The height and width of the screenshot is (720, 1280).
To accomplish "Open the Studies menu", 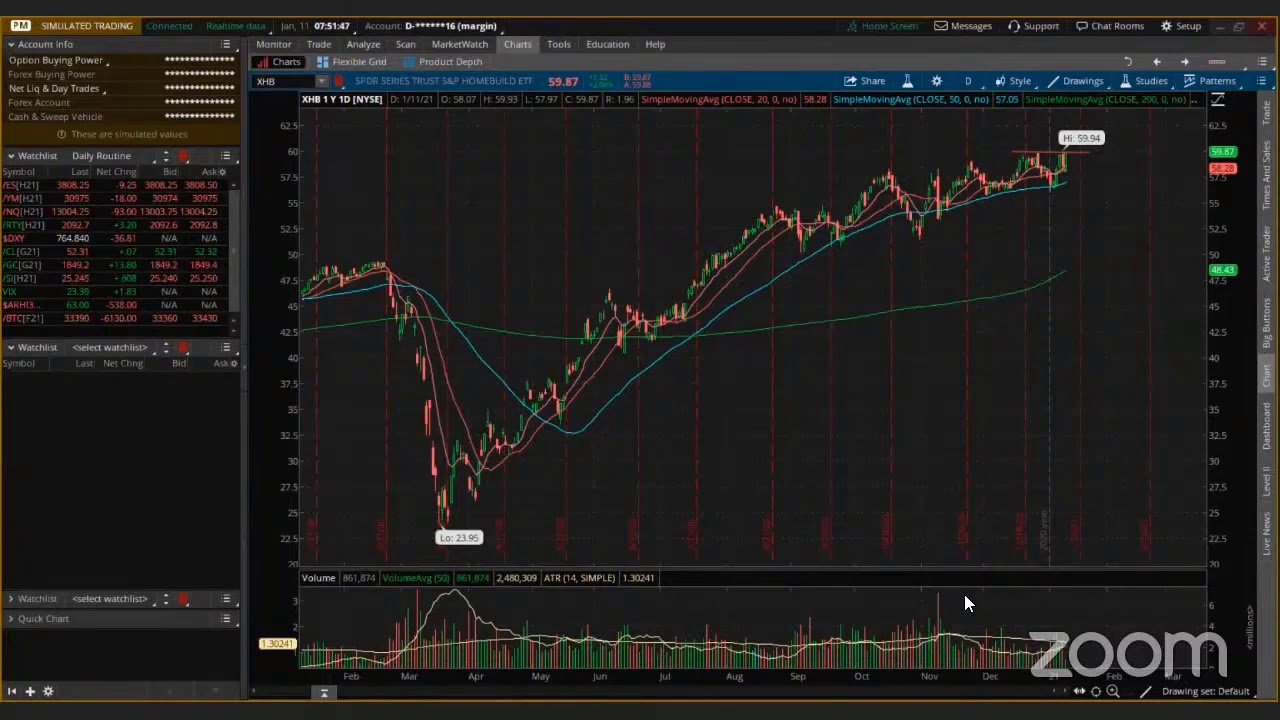I will pyautogui.click(x=1143, y=81).
